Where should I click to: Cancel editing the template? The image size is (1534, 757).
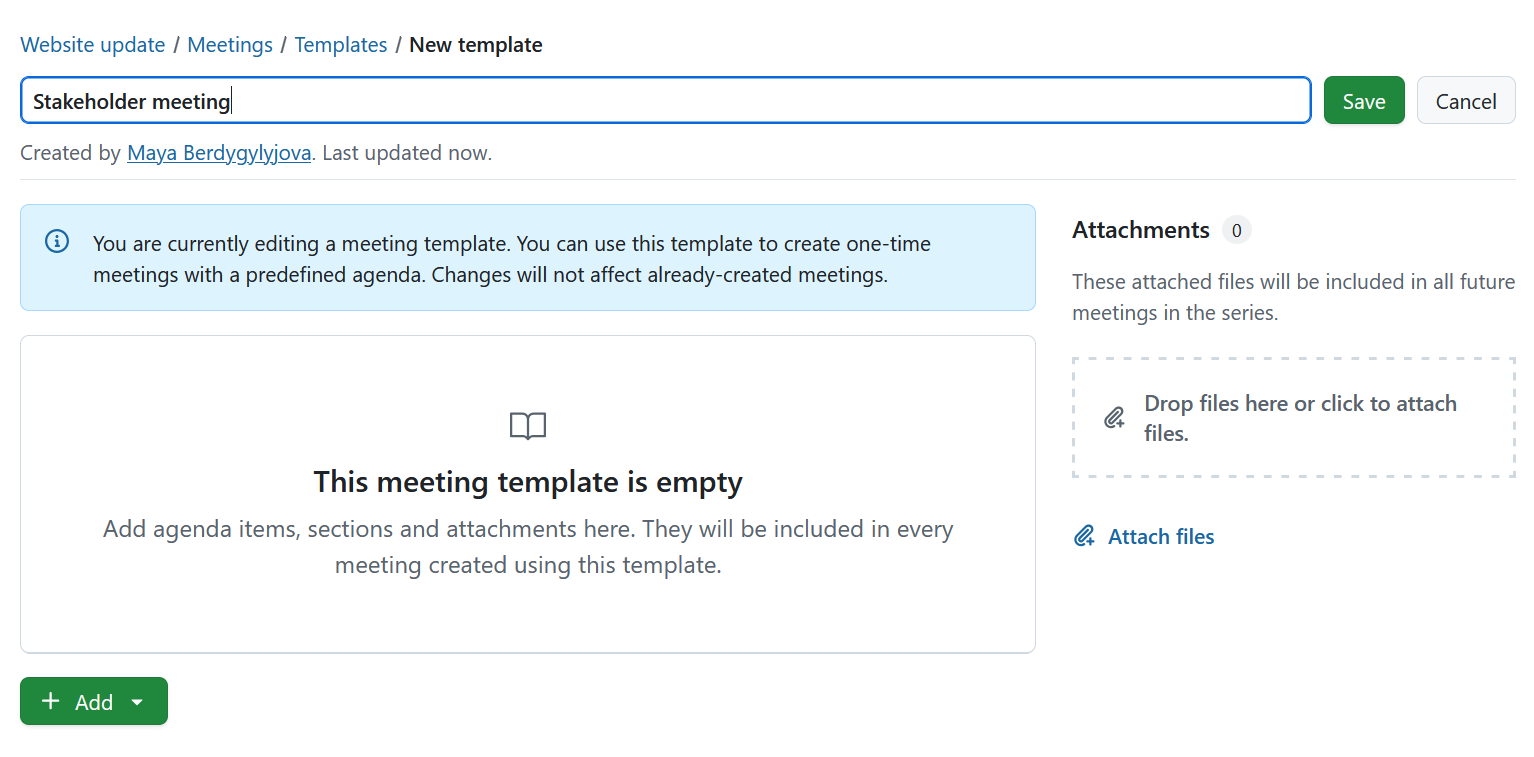[x=1465, y=100]
